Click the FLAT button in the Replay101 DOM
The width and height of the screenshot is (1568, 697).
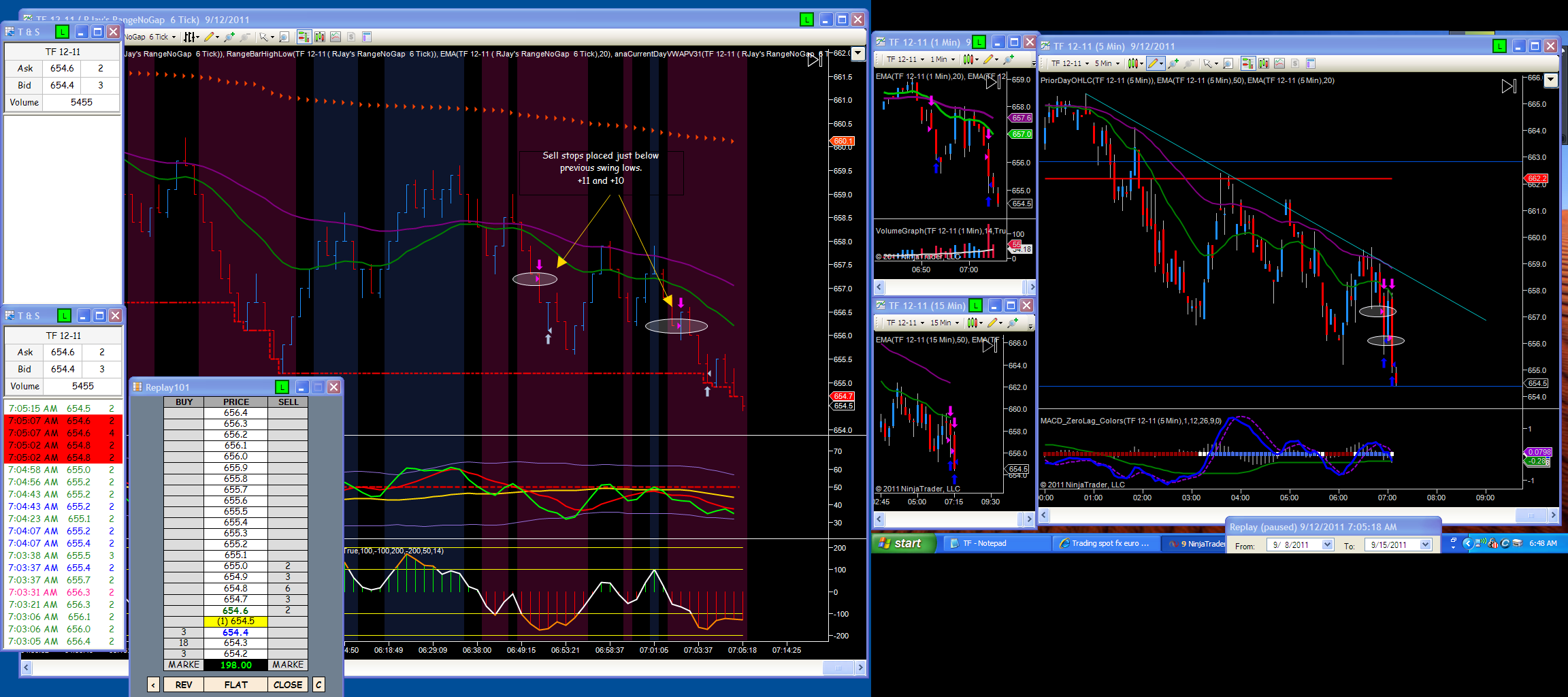[236, 685]
